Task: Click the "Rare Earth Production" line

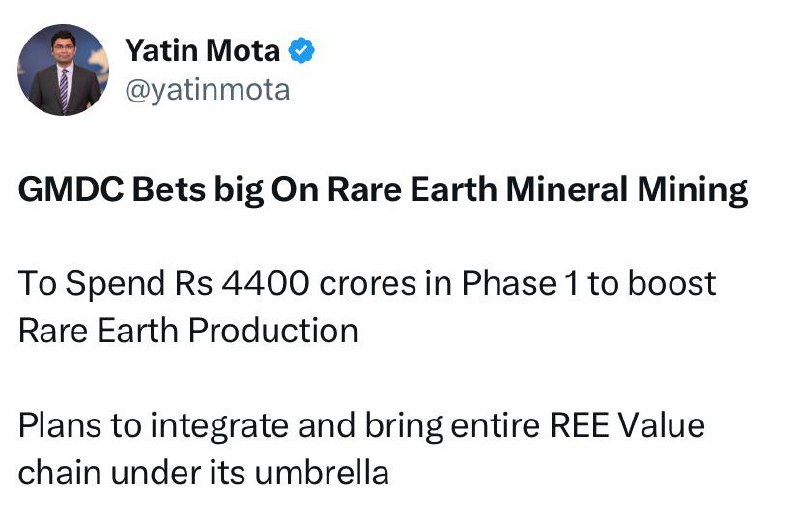Action: click(188, 330)
